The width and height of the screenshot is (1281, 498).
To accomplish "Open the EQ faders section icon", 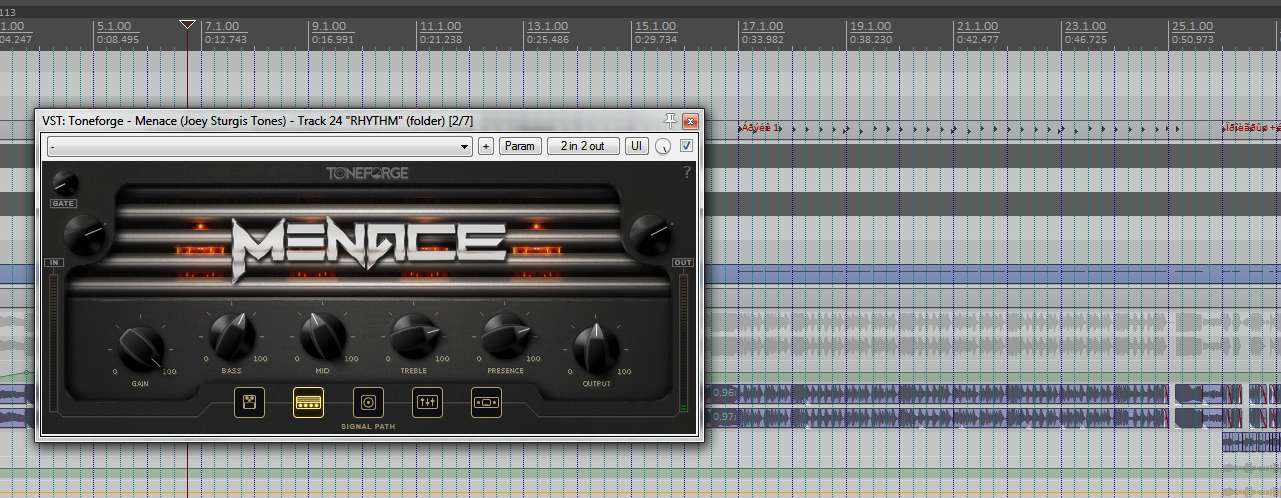I will tap(427, 402).
